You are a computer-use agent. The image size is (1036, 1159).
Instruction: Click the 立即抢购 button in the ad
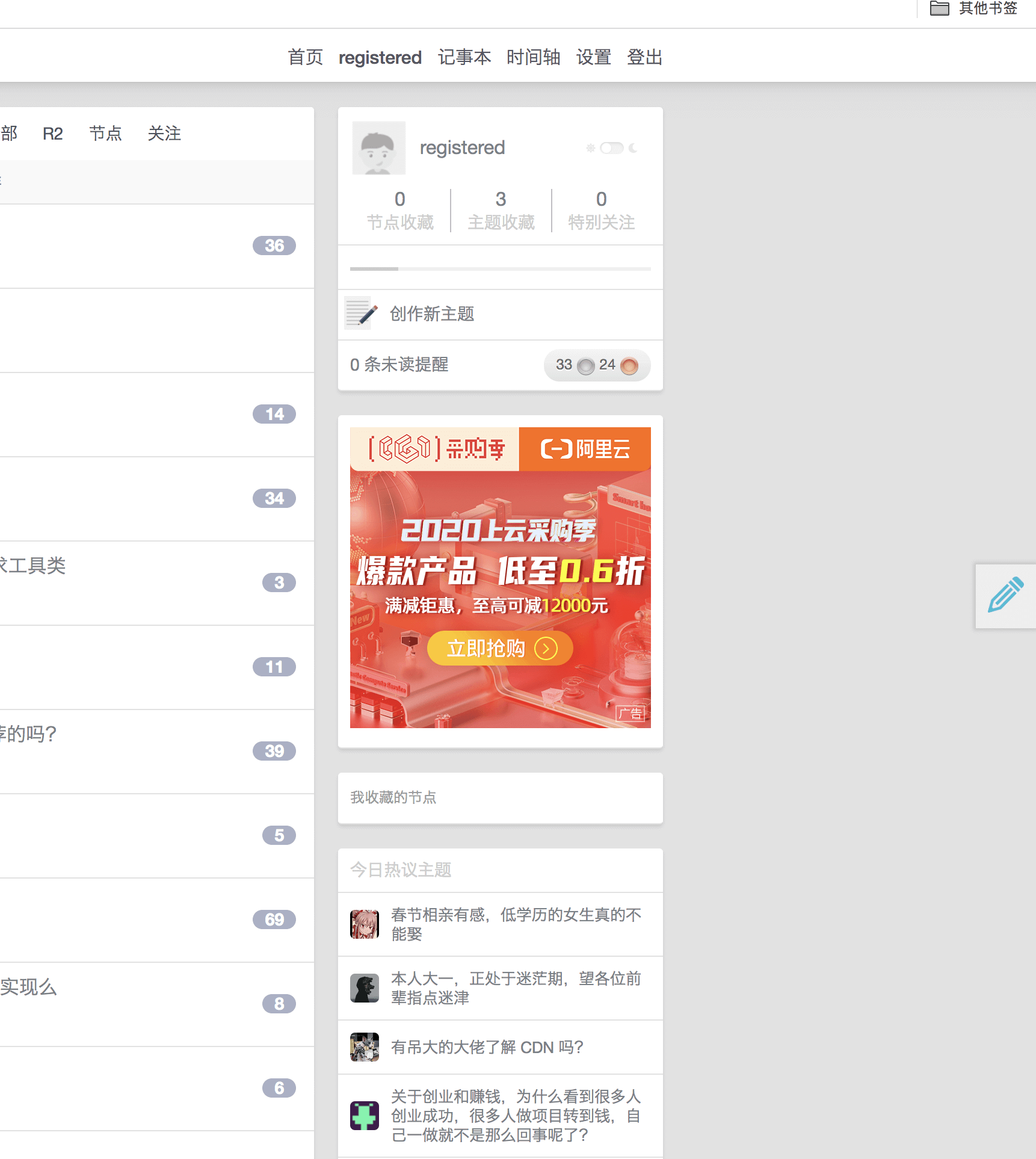(500, 649)
